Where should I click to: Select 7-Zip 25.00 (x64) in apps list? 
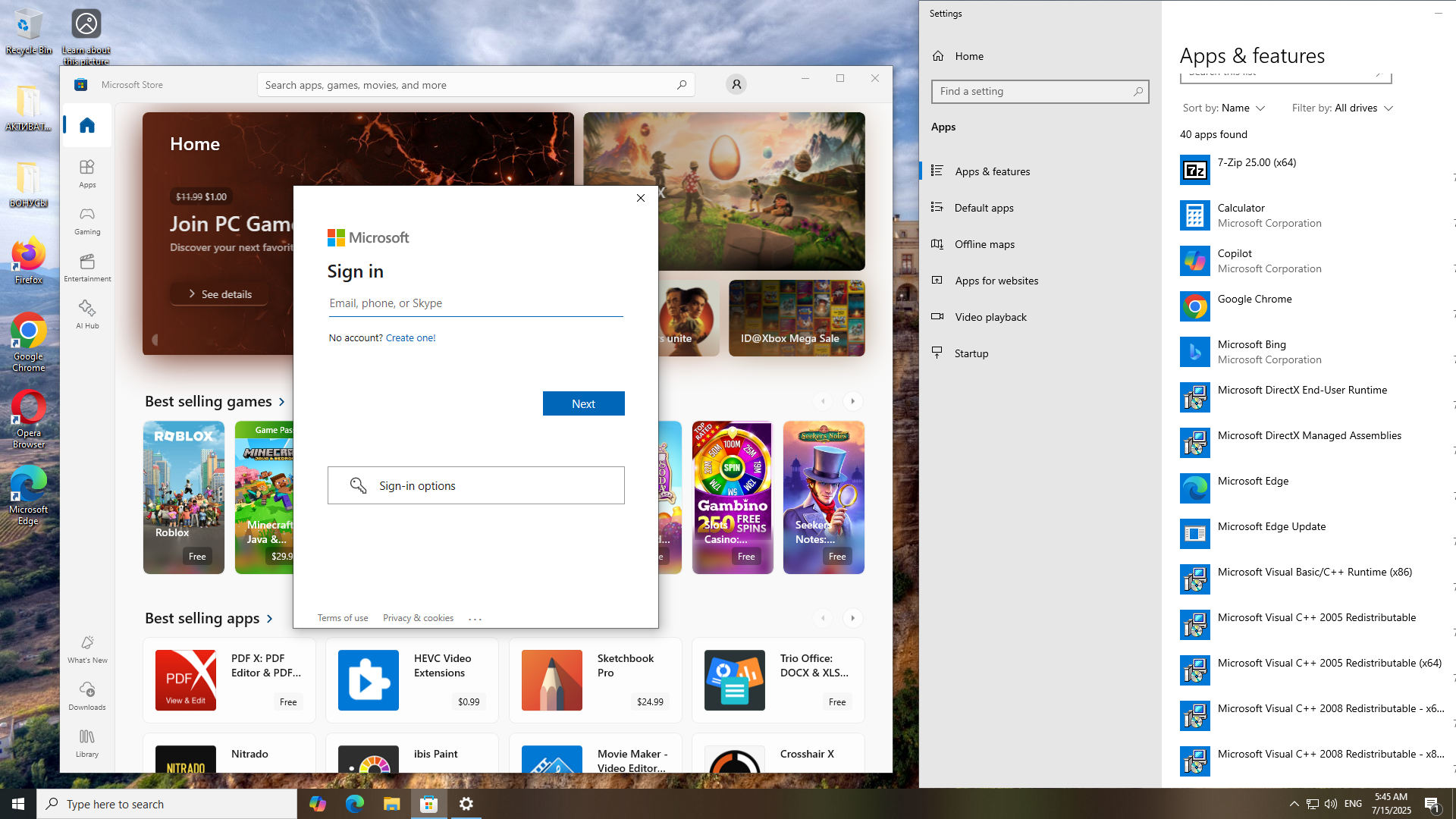click(x=1318, y=170)
